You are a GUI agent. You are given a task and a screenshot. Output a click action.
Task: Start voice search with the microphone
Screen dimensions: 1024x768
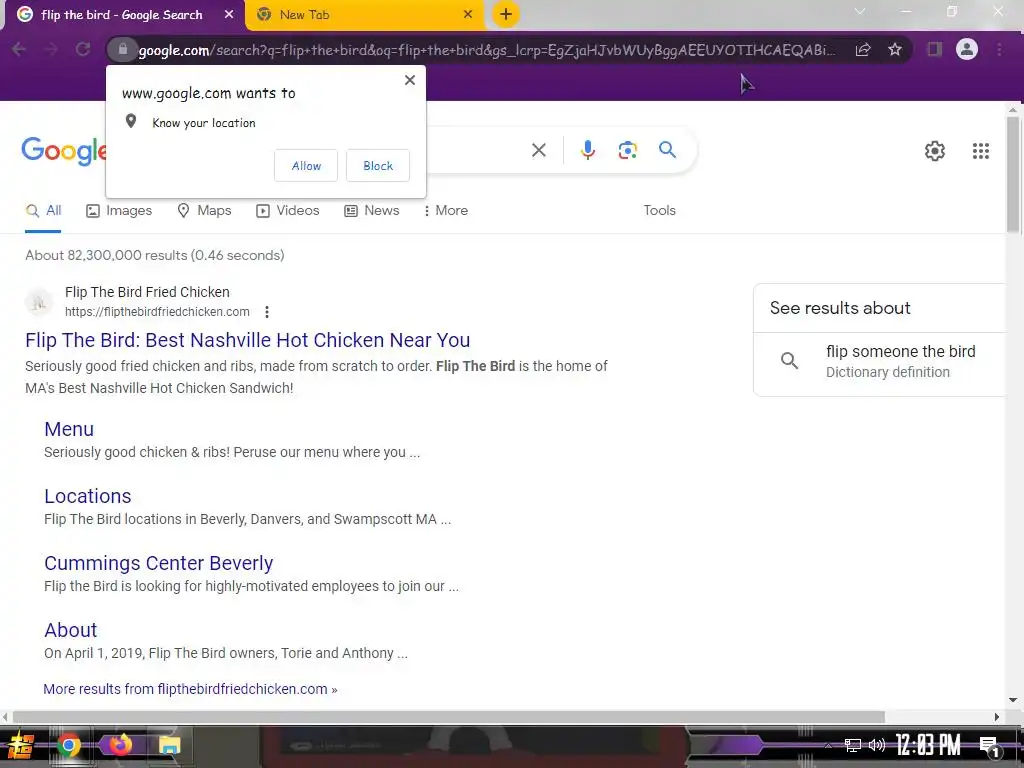click(x=588, y=150)
